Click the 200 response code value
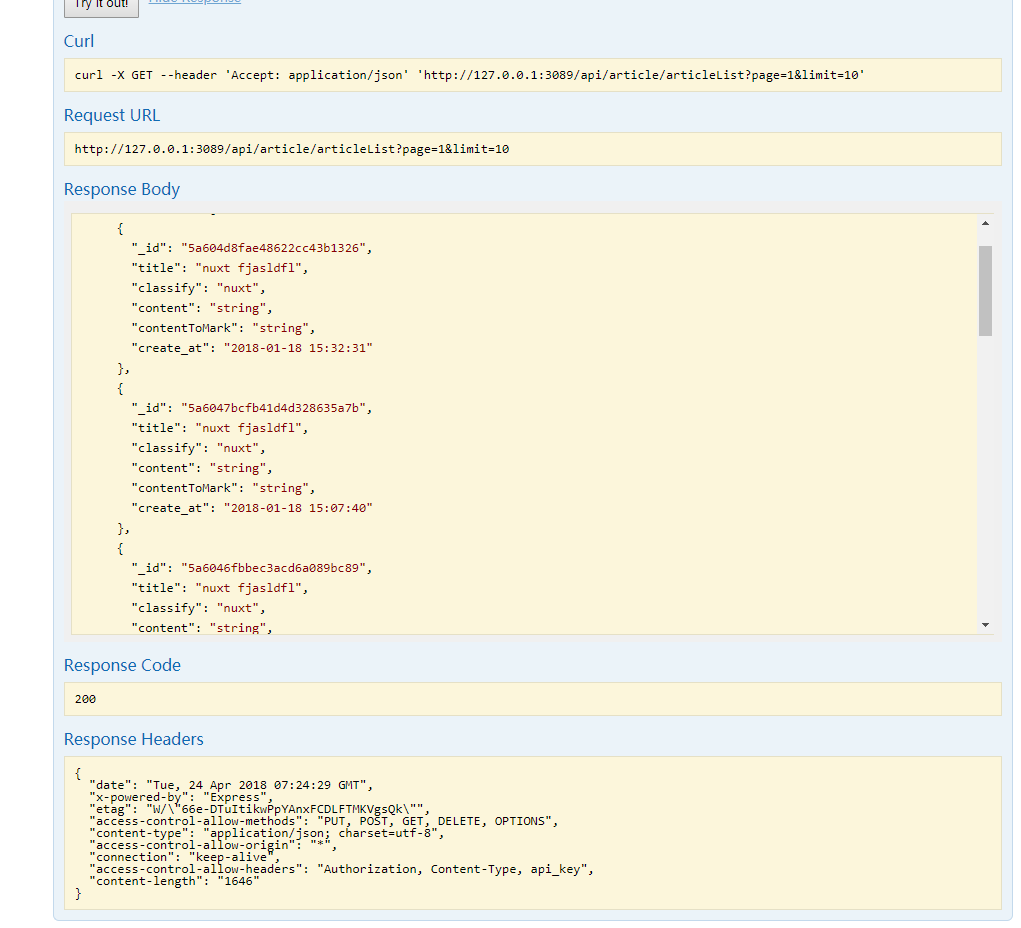This screenshot has height=928, width=1021. [x=85, y=699]
